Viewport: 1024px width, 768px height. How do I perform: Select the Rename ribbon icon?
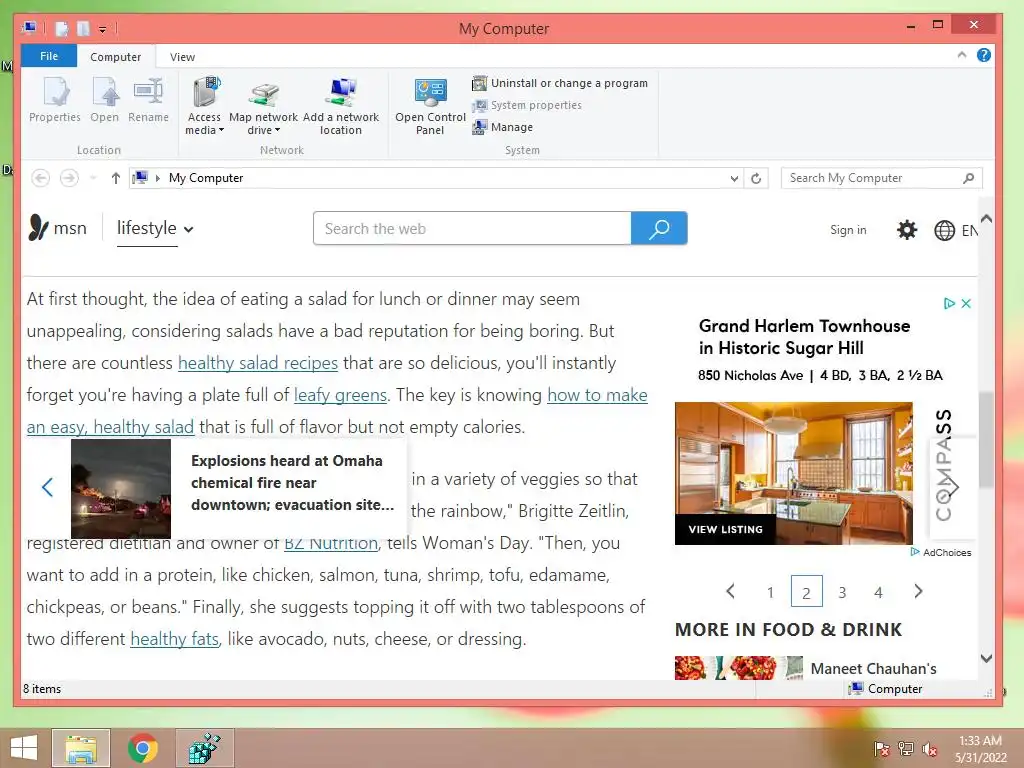(x=148, y=100)
